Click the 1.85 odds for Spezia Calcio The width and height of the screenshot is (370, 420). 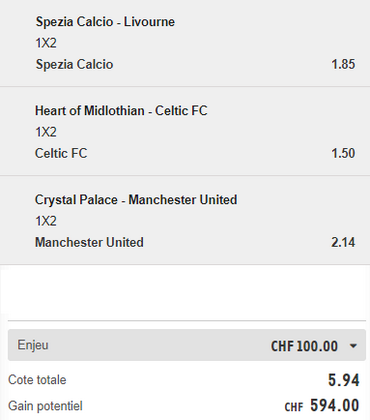343,64
